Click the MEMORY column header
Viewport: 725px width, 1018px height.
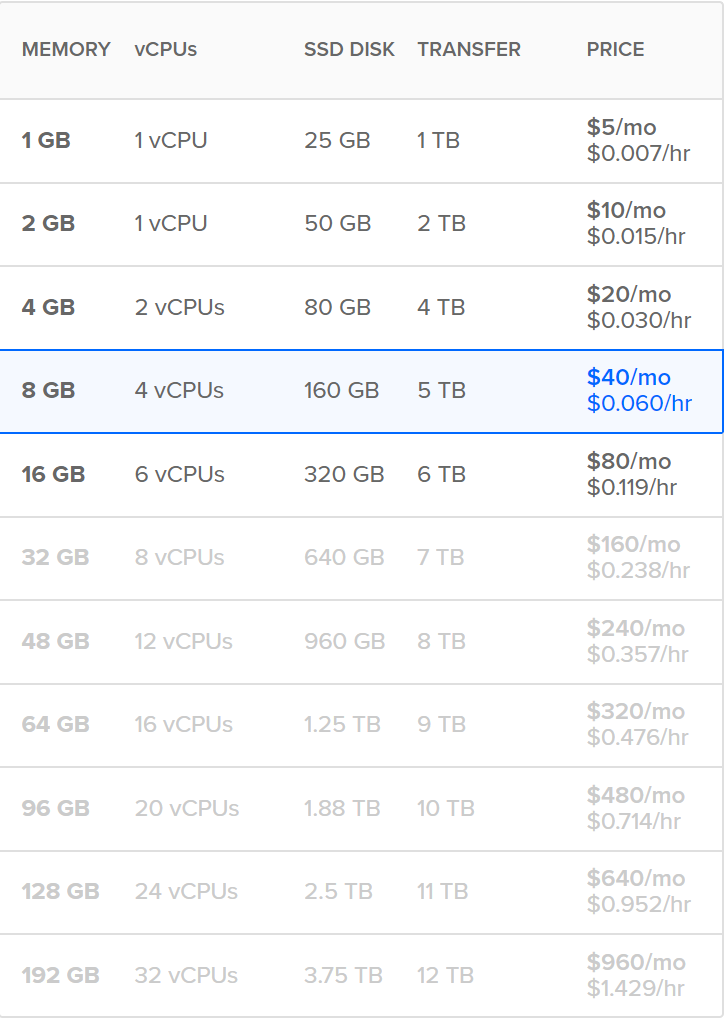(66, 49)
